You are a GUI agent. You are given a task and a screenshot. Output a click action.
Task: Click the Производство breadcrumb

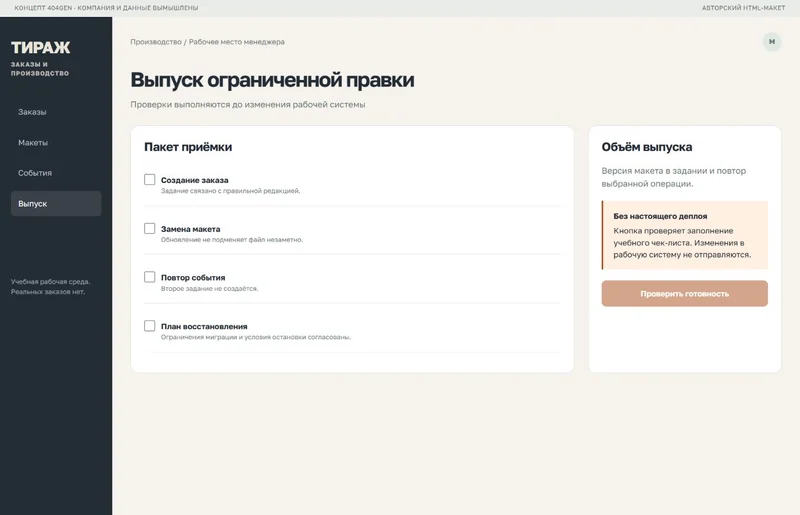(x=156, y=42)
